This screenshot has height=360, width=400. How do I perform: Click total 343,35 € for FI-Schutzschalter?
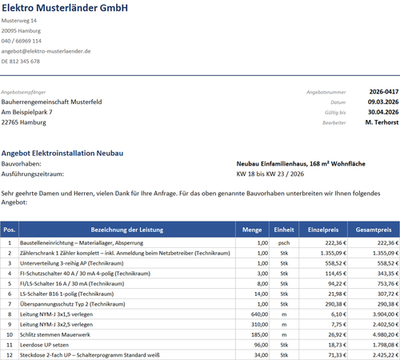click(x=388, y=274)
